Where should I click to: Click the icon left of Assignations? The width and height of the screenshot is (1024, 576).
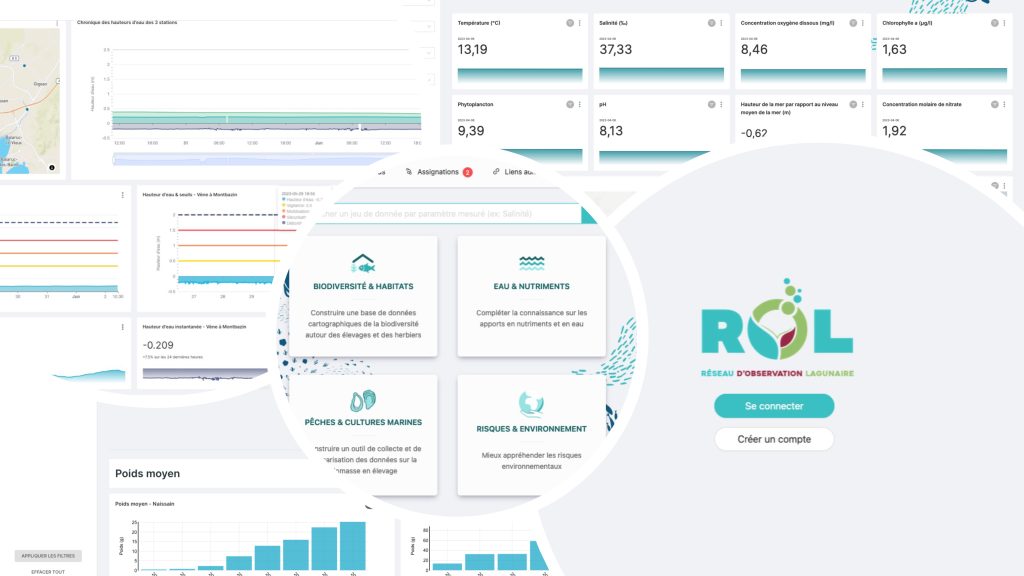409,172
